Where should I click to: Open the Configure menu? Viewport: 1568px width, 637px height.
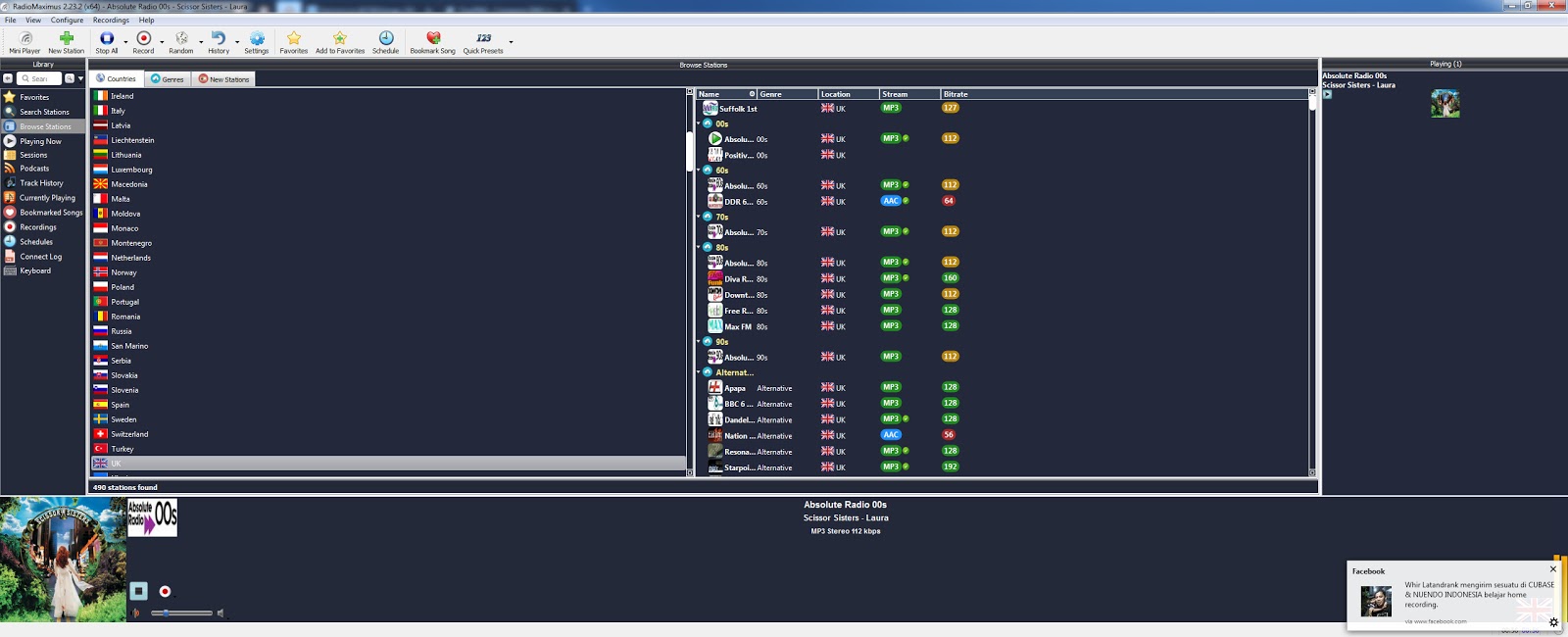click(68, 20)
